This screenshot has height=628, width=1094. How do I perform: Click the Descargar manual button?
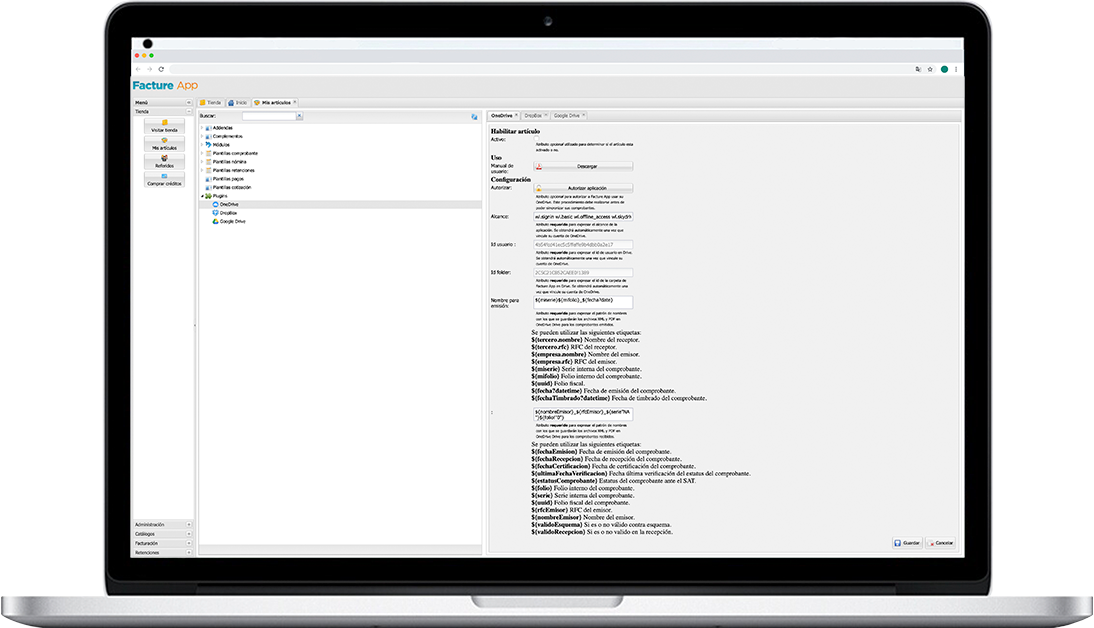[x=583, y=166]
